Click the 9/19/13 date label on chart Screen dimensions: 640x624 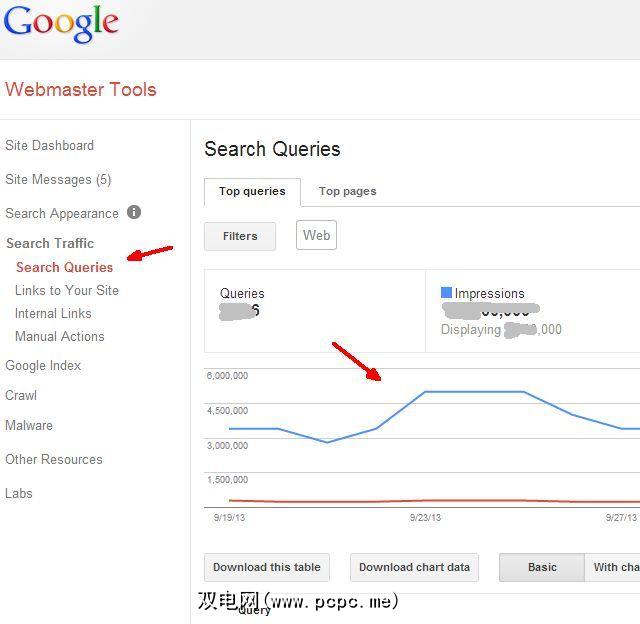(229, 518)
